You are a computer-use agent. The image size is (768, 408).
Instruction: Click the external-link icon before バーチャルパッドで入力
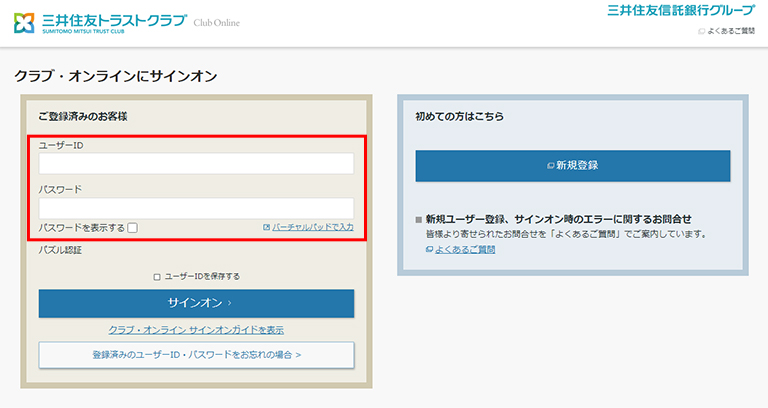[x=266, y=227]
